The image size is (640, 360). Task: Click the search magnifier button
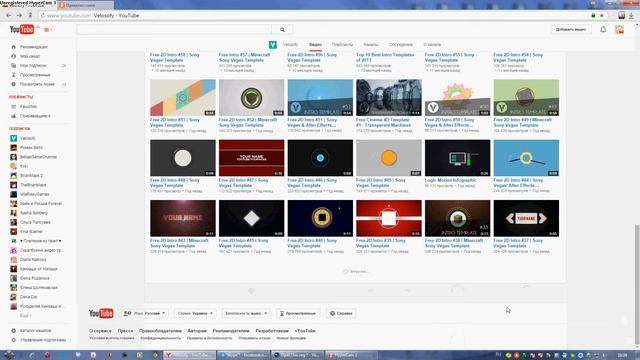[x=282, y=29]
